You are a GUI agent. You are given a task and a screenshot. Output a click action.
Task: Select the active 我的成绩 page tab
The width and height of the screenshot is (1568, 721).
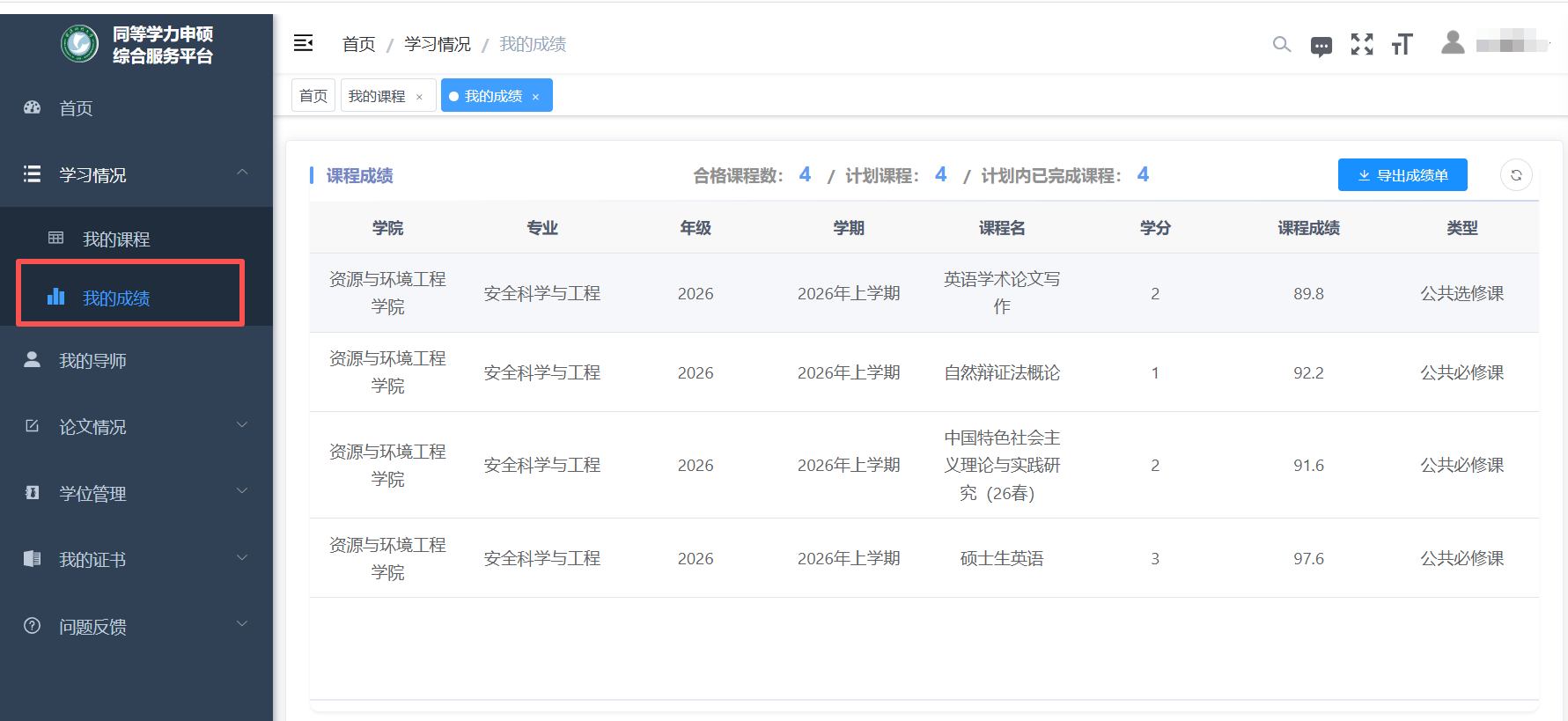497,96
